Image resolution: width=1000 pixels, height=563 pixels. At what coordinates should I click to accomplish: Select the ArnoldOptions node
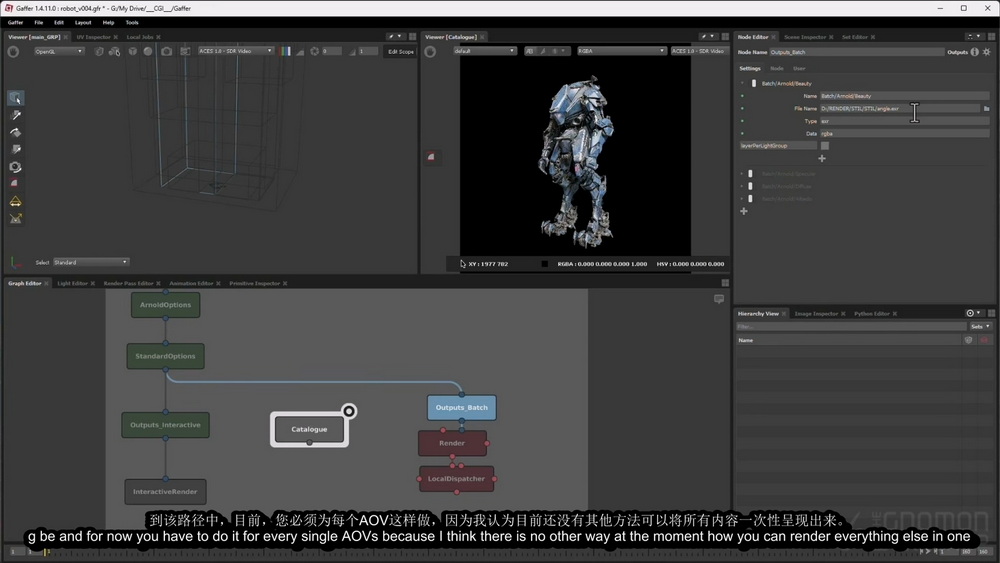click(x=166, y=305)
